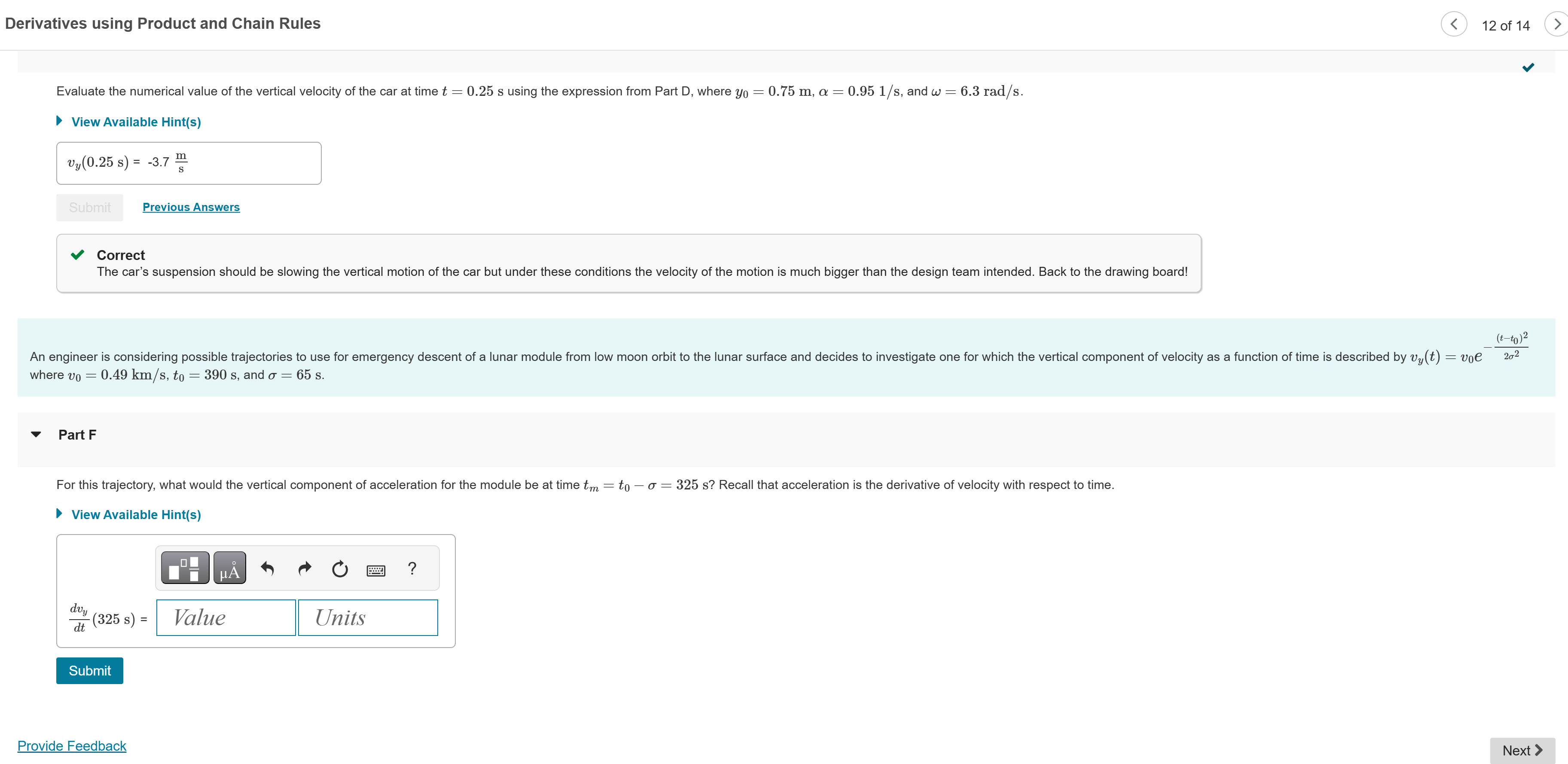Click the Provide Feedback link
This screenshot has height=764, width=1568.
coord(72,746)
